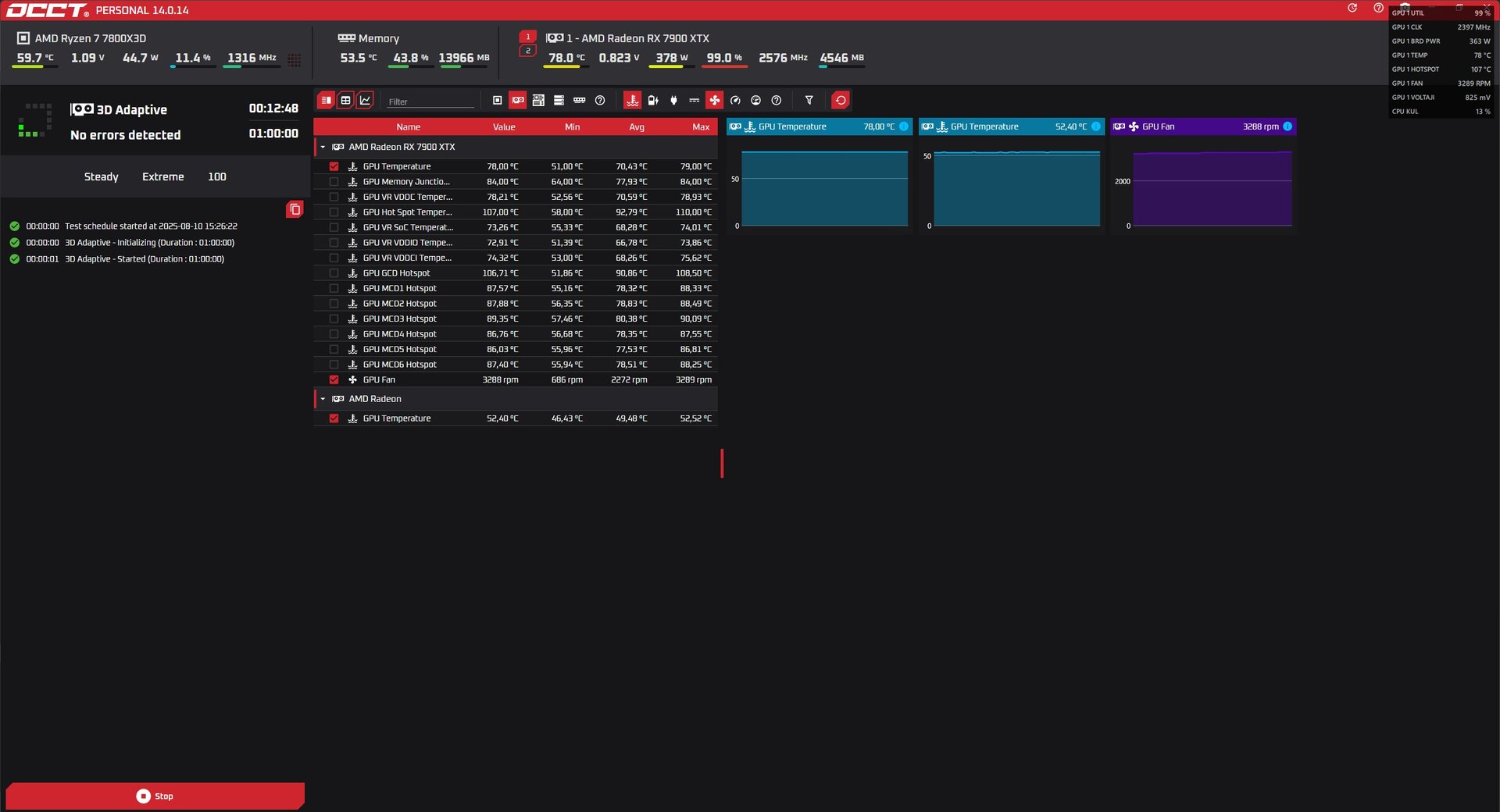Toggle the GPU hardware filter icon
Image resolution: width=1500 pixels, height=812 pixels.
pyautogui.click(x=517, y=100)
